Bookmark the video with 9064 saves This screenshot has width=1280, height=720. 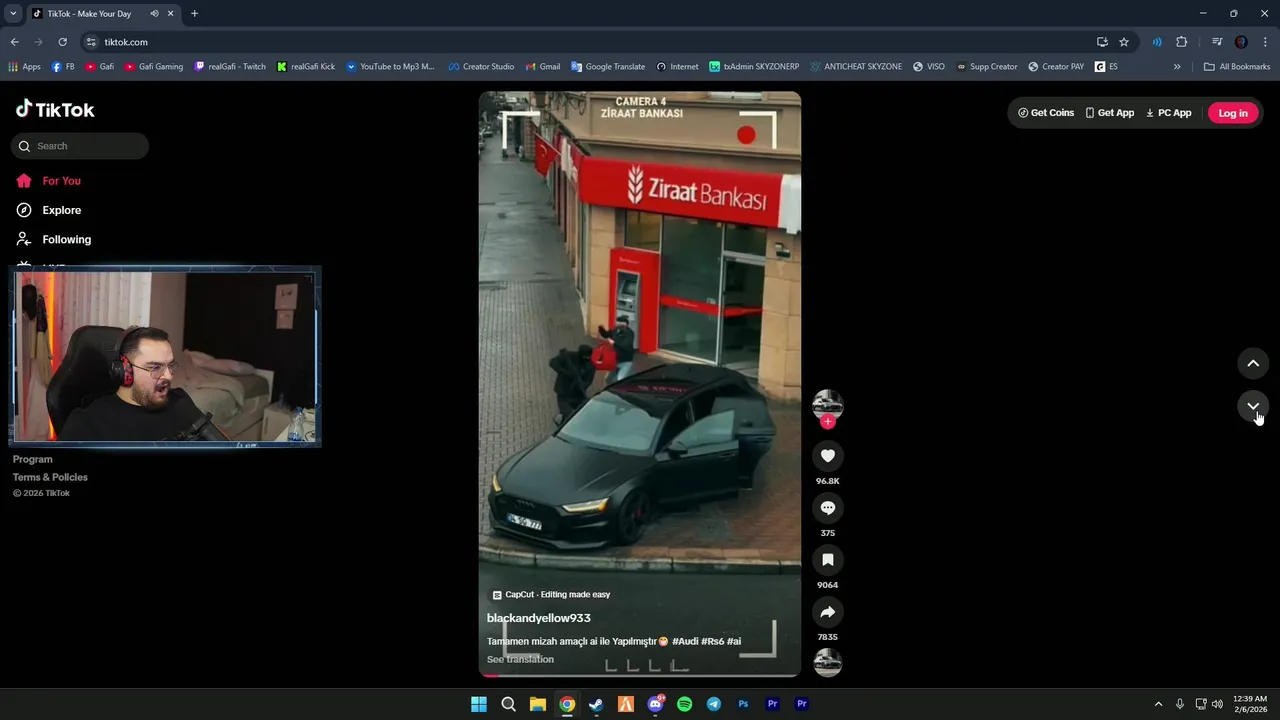(x=827, y=560)
